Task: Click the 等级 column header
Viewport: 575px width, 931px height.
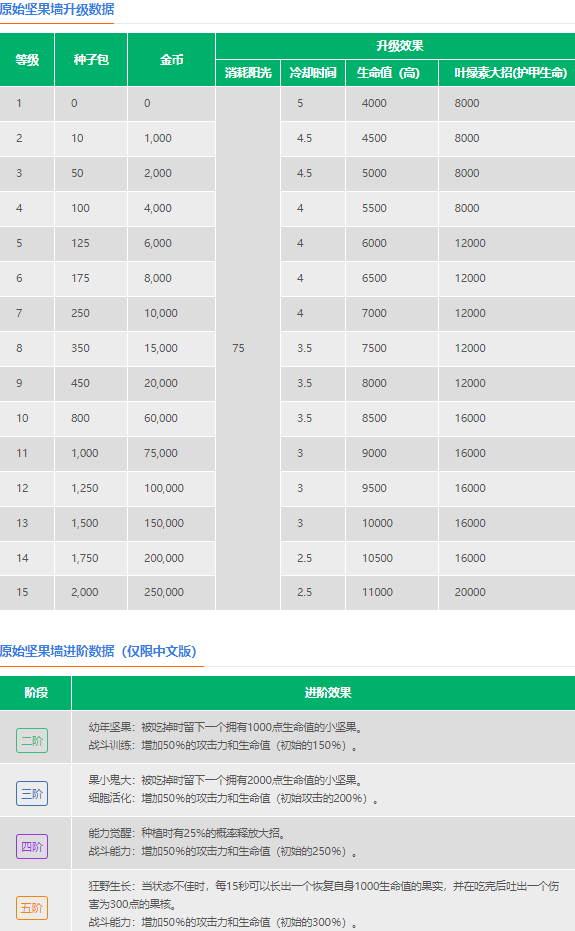Action: coord(27,59)
